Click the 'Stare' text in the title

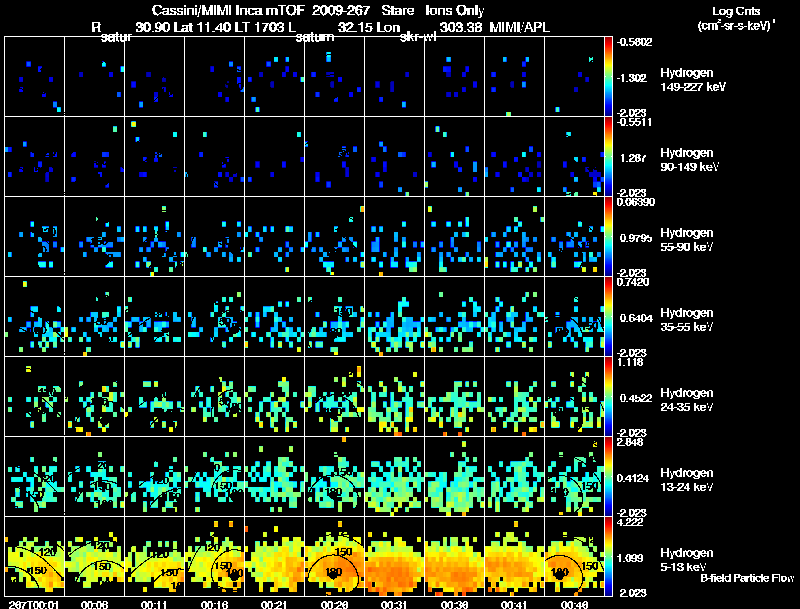click(397, 10)
